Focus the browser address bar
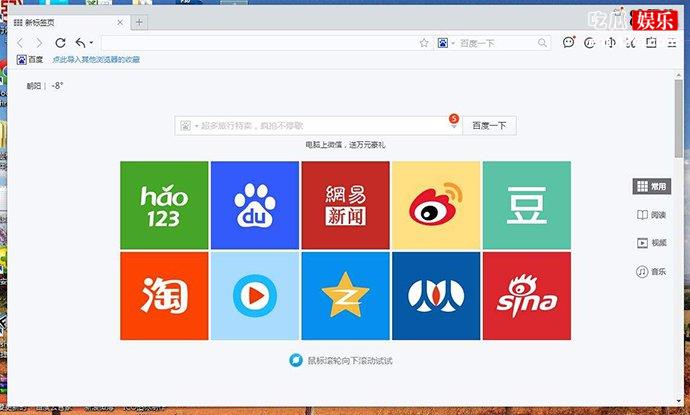This screenshot has height=415, width=690. 260,43
